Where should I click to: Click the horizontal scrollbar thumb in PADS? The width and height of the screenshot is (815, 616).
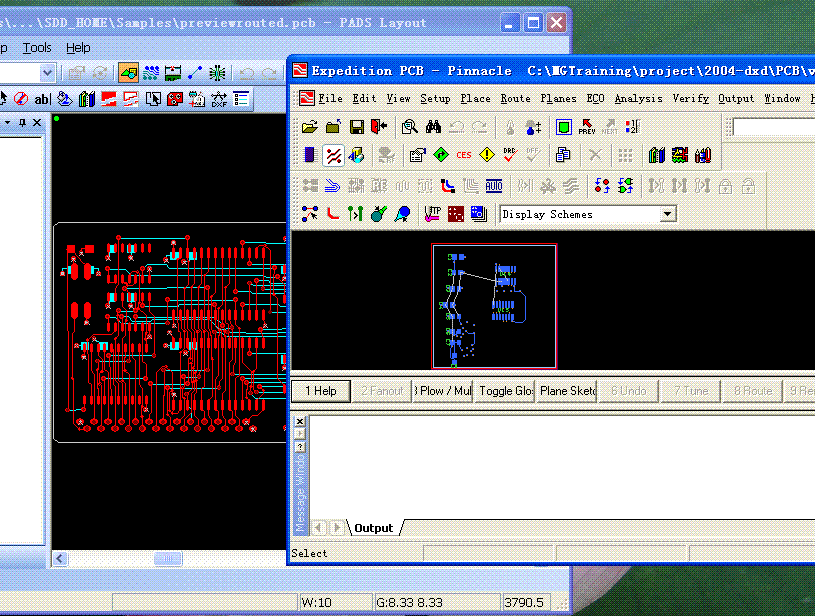point(168,558)
